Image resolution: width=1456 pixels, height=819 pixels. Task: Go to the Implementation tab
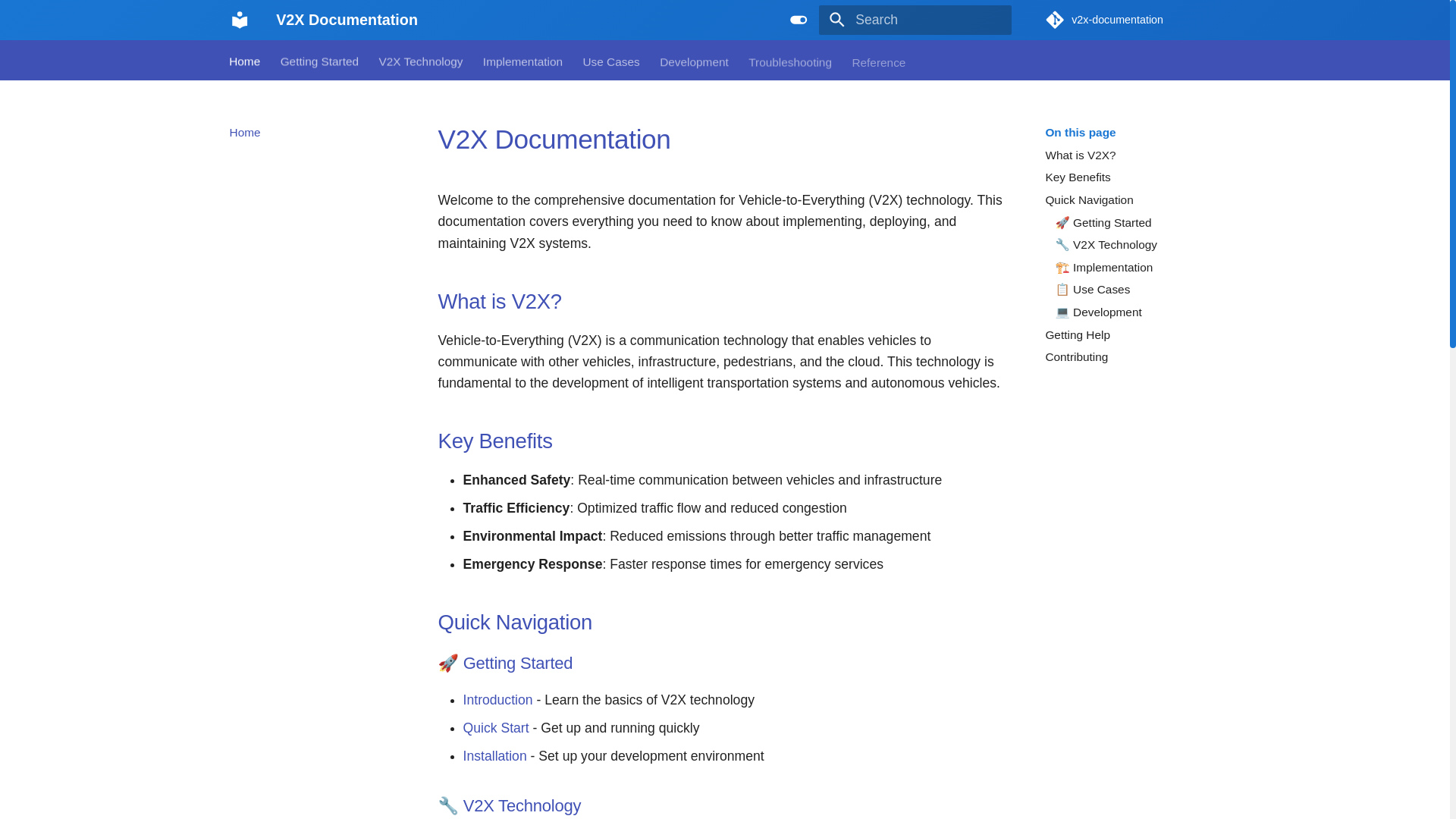coord(522,61)
